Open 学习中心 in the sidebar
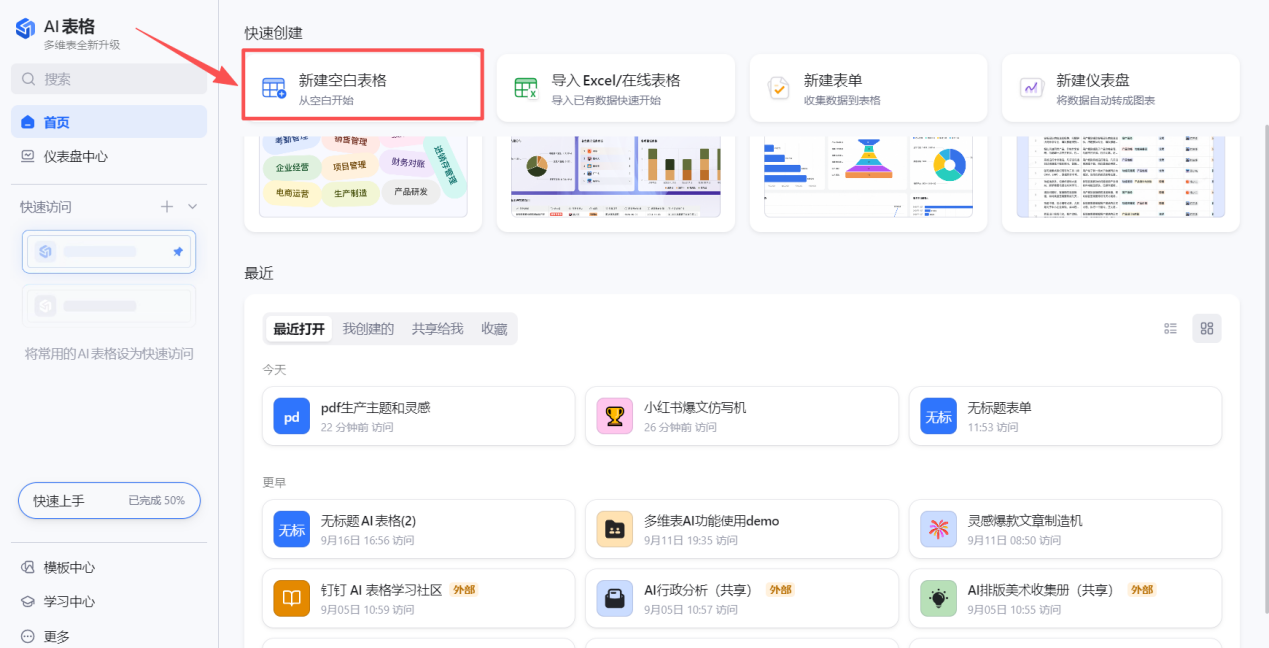The image size is (1269, 648). [109, 601]
